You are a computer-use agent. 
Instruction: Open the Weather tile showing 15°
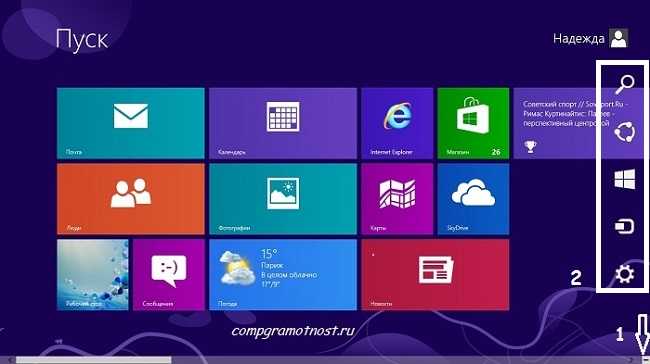(x=283, y=275)
